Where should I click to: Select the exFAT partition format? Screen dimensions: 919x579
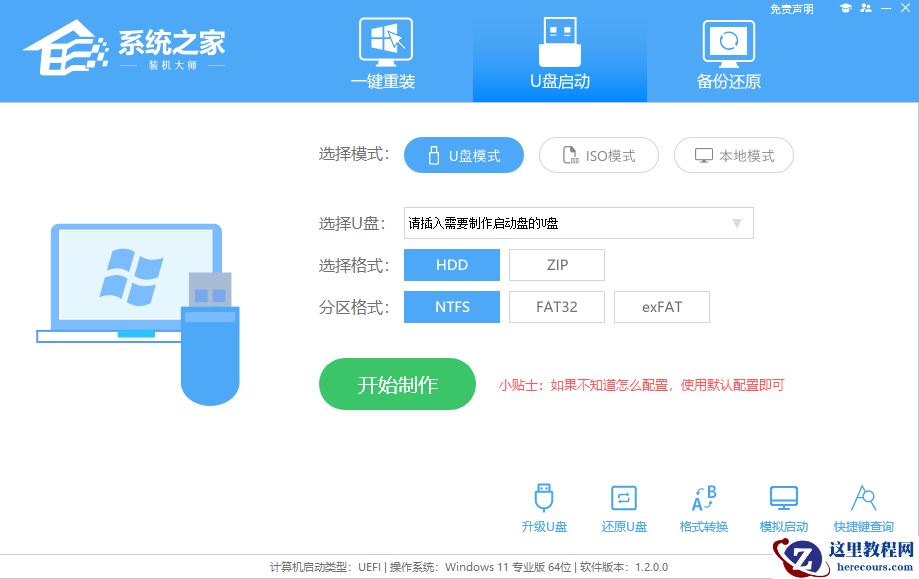point(661,306)
